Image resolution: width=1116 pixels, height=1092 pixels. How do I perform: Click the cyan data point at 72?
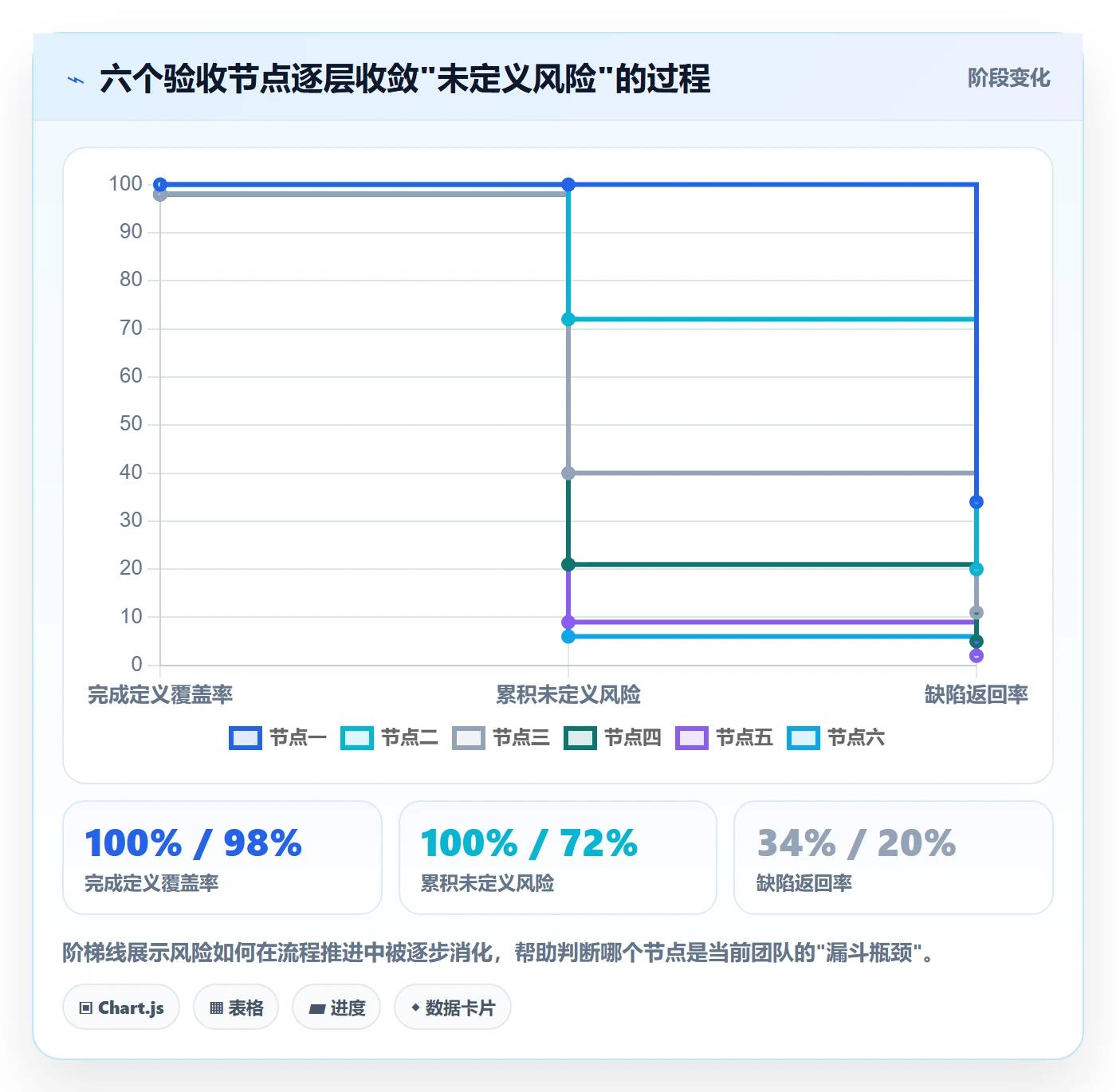point(568,320)
